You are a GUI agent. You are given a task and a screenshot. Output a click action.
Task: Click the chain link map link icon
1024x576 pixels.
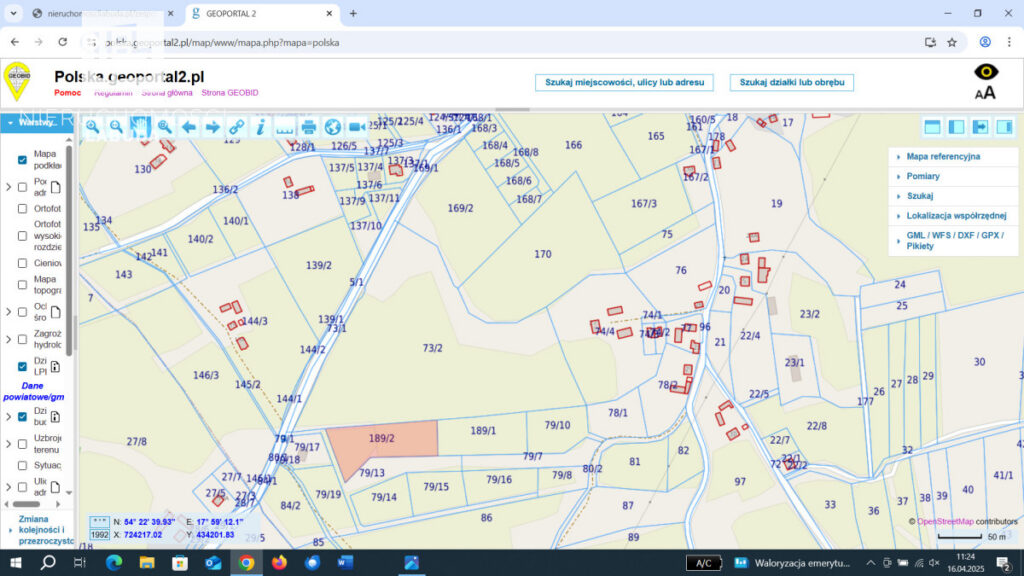237,127
